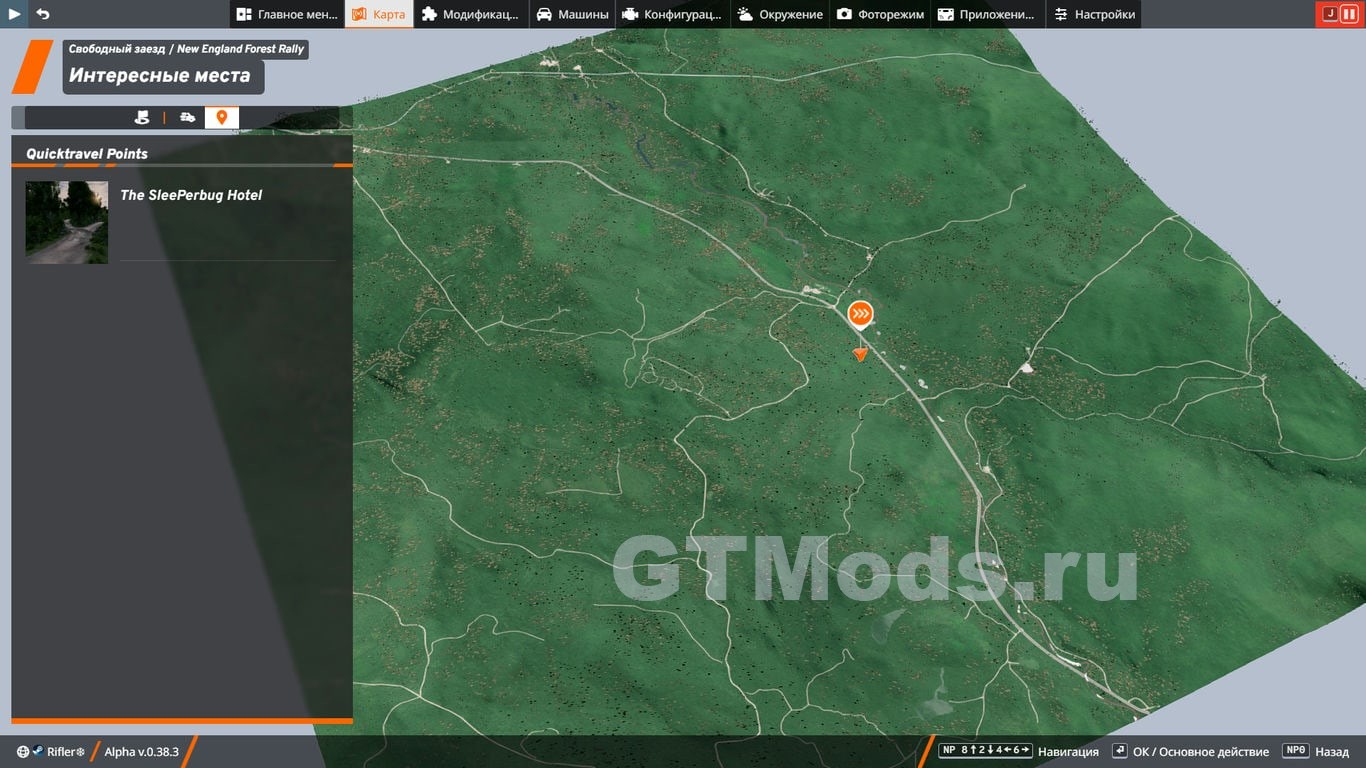The height and width of the screenshot is (768, 1366).
Task: Select the orange location pin filter
Action: (222, 118)
